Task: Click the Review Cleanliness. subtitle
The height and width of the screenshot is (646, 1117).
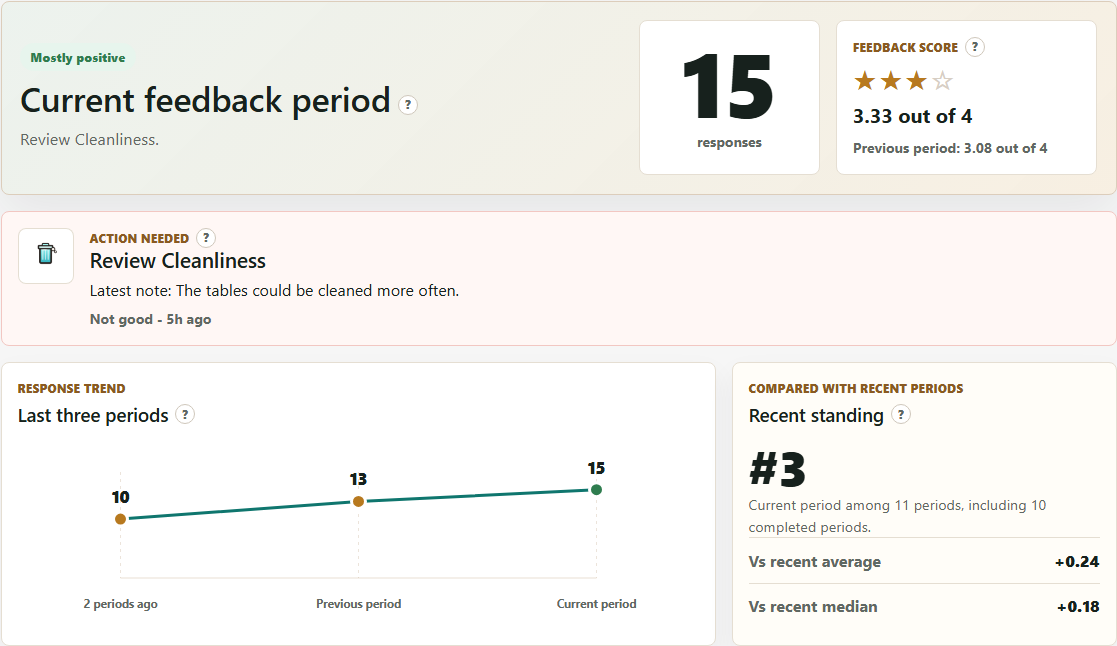Action: (90, 140)
